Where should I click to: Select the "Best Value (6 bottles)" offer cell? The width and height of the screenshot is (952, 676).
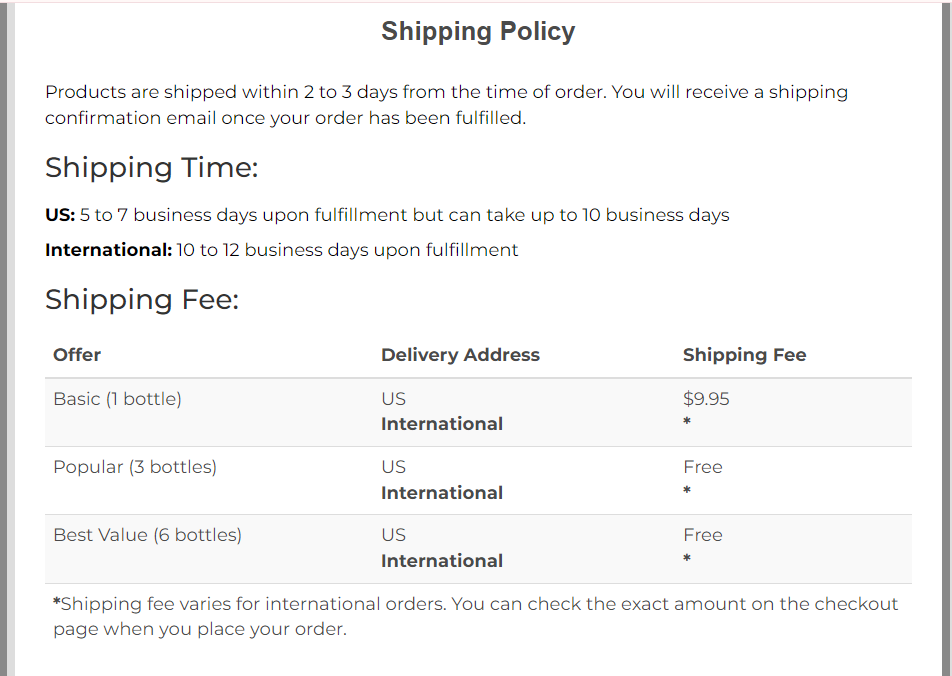pyautogui.click(x=147, y=535)
